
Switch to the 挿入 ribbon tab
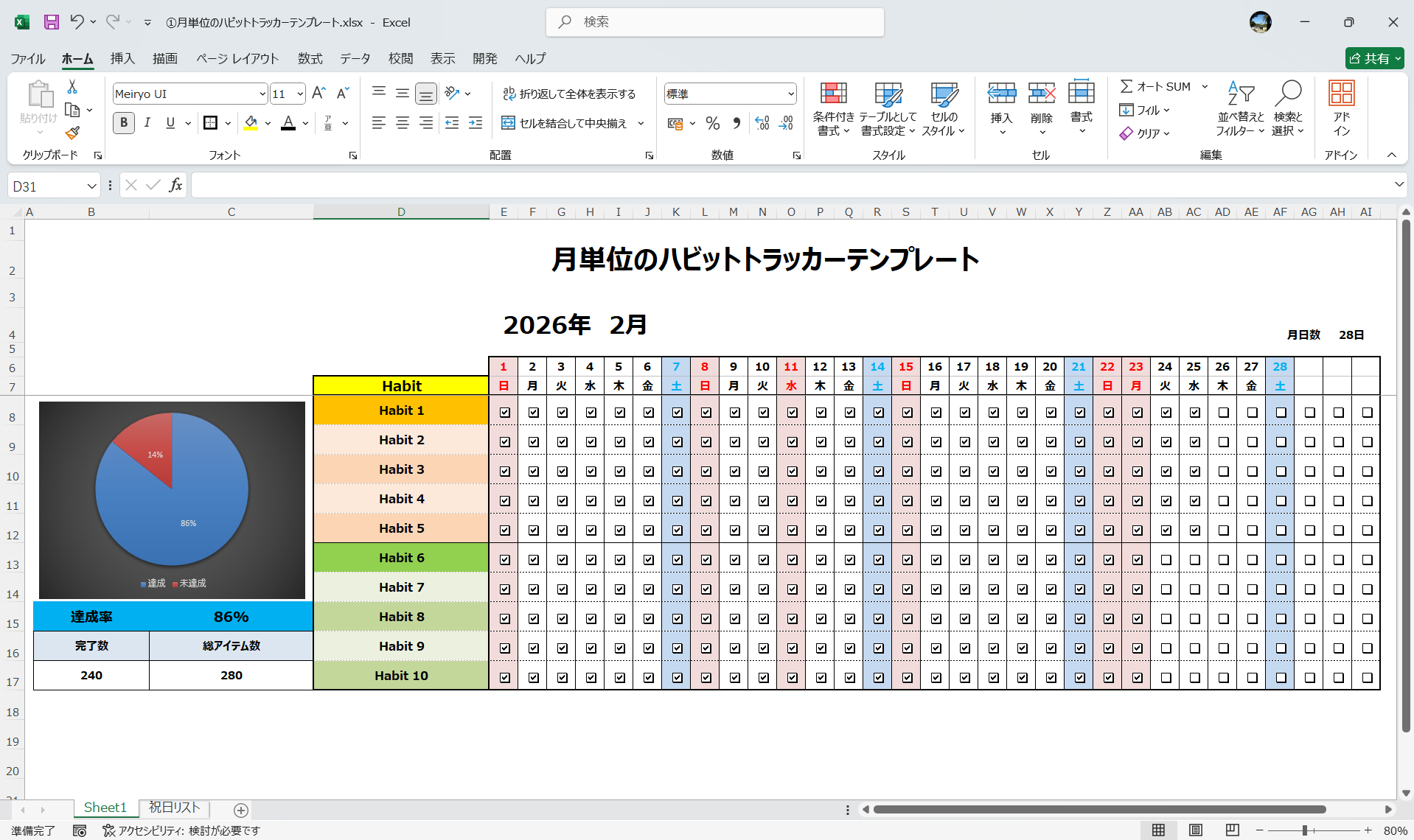[122, 58]
